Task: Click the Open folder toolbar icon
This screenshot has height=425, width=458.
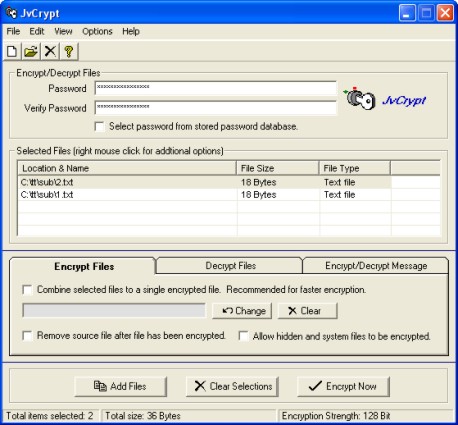Action: [x=31, y=51]
